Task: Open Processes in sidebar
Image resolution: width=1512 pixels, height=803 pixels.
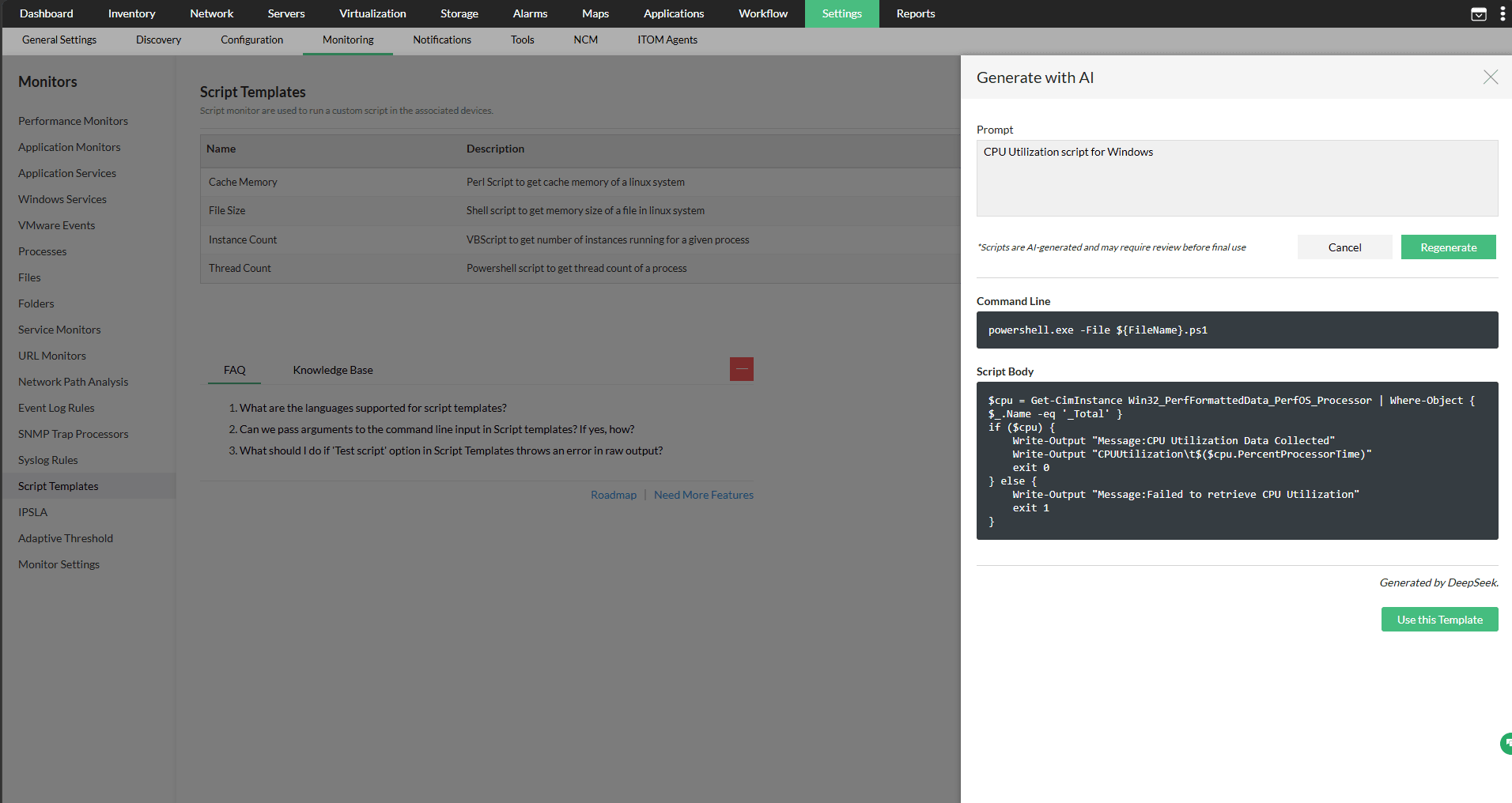Action: [x=43, y=251]
